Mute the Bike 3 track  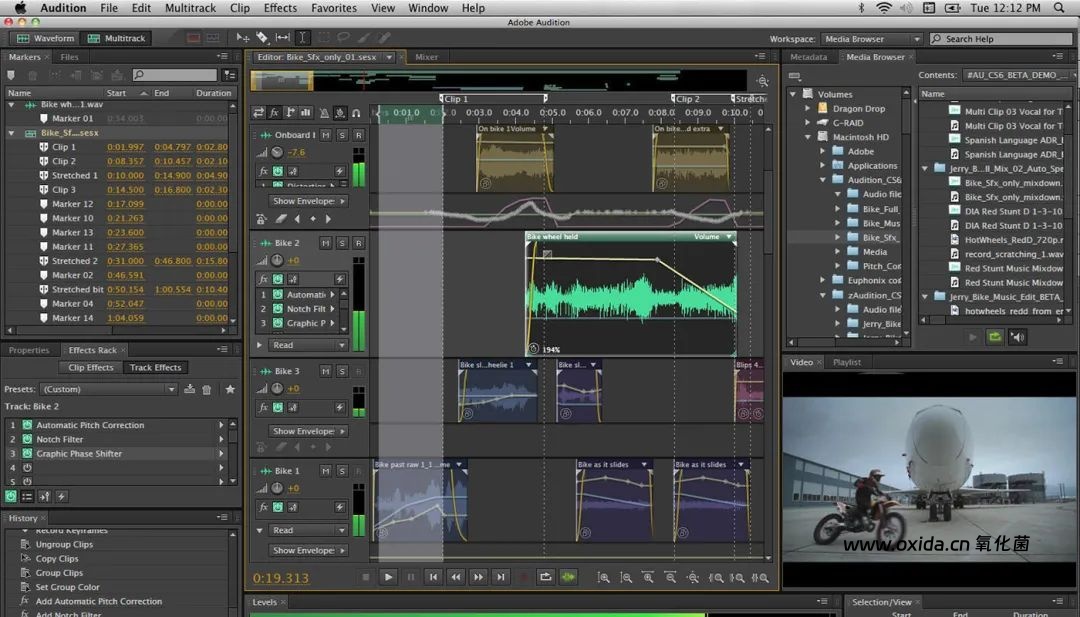pyautogui.click(x=326, y=371)
